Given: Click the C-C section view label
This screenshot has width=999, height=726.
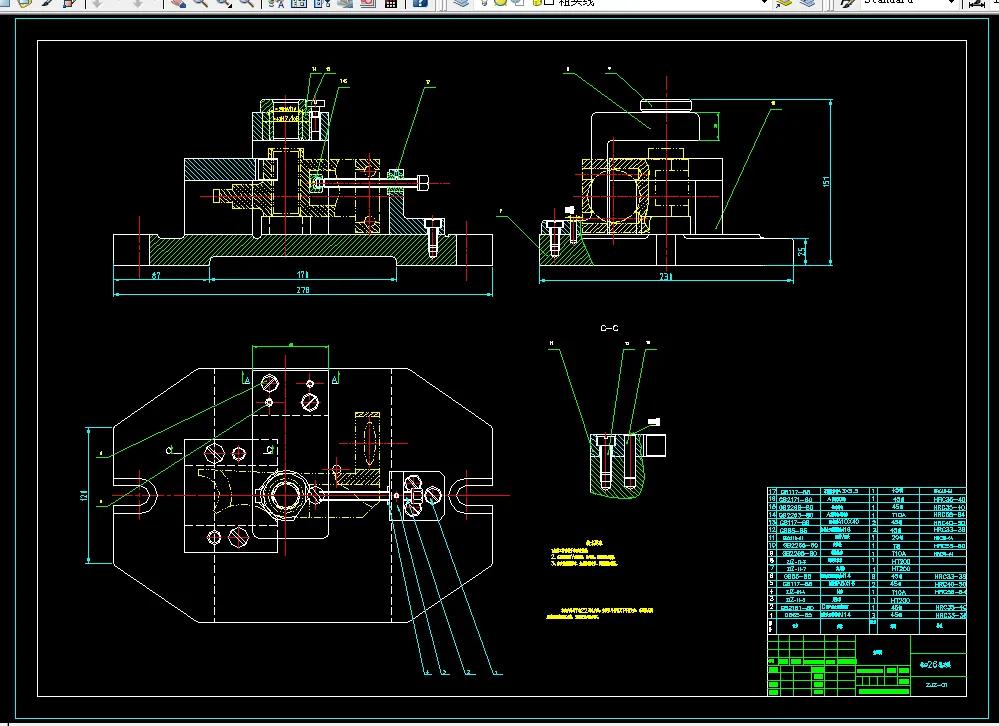Looking at the screenshot, I should tap(609, 328).
